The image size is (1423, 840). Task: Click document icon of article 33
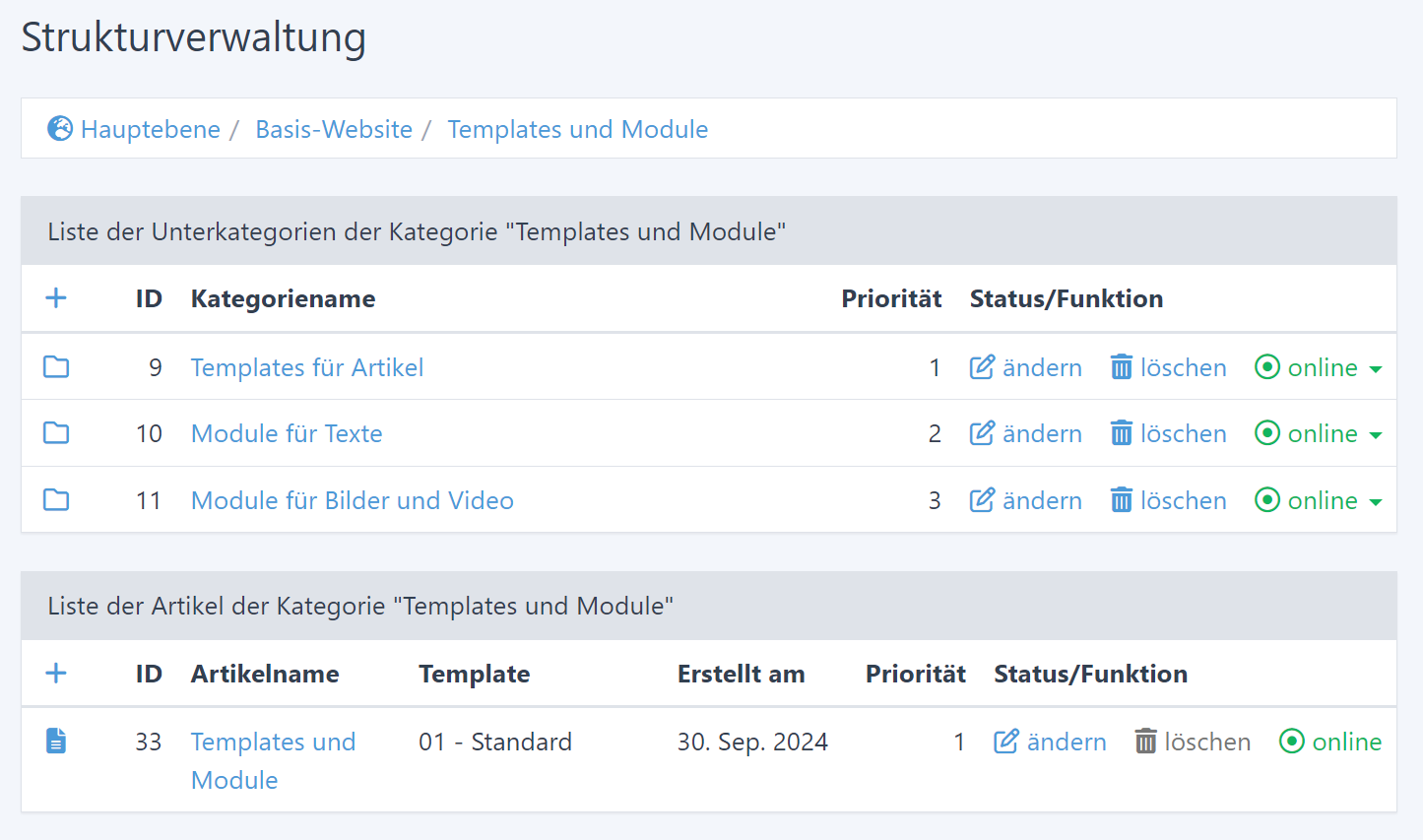click(x=56, y=742)
